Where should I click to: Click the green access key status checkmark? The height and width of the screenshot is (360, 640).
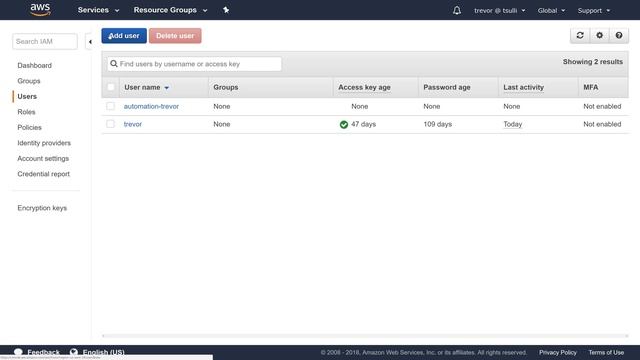[x=344, y=124]
